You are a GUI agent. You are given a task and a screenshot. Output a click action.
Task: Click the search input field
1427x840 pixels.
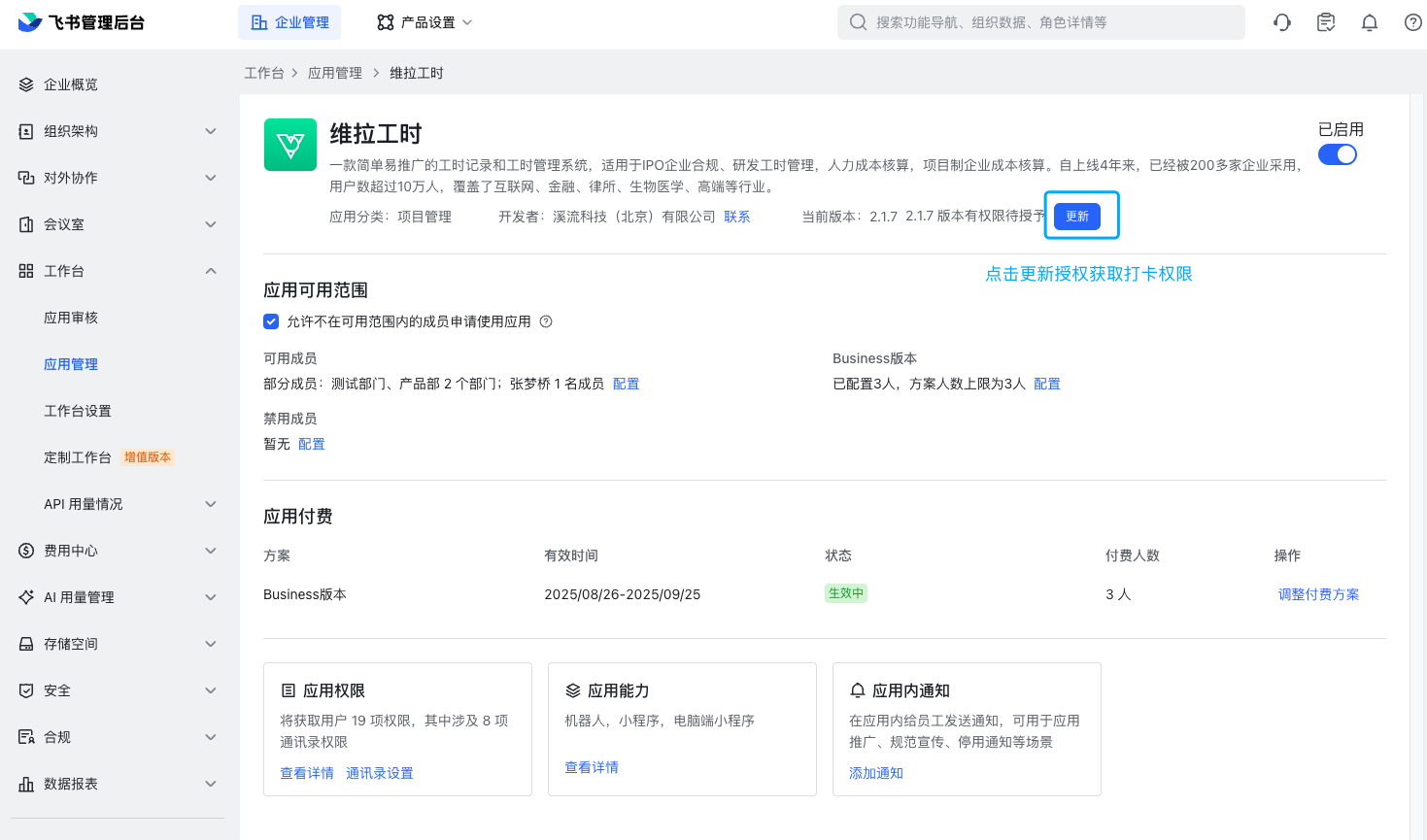tap(1040, 21)
